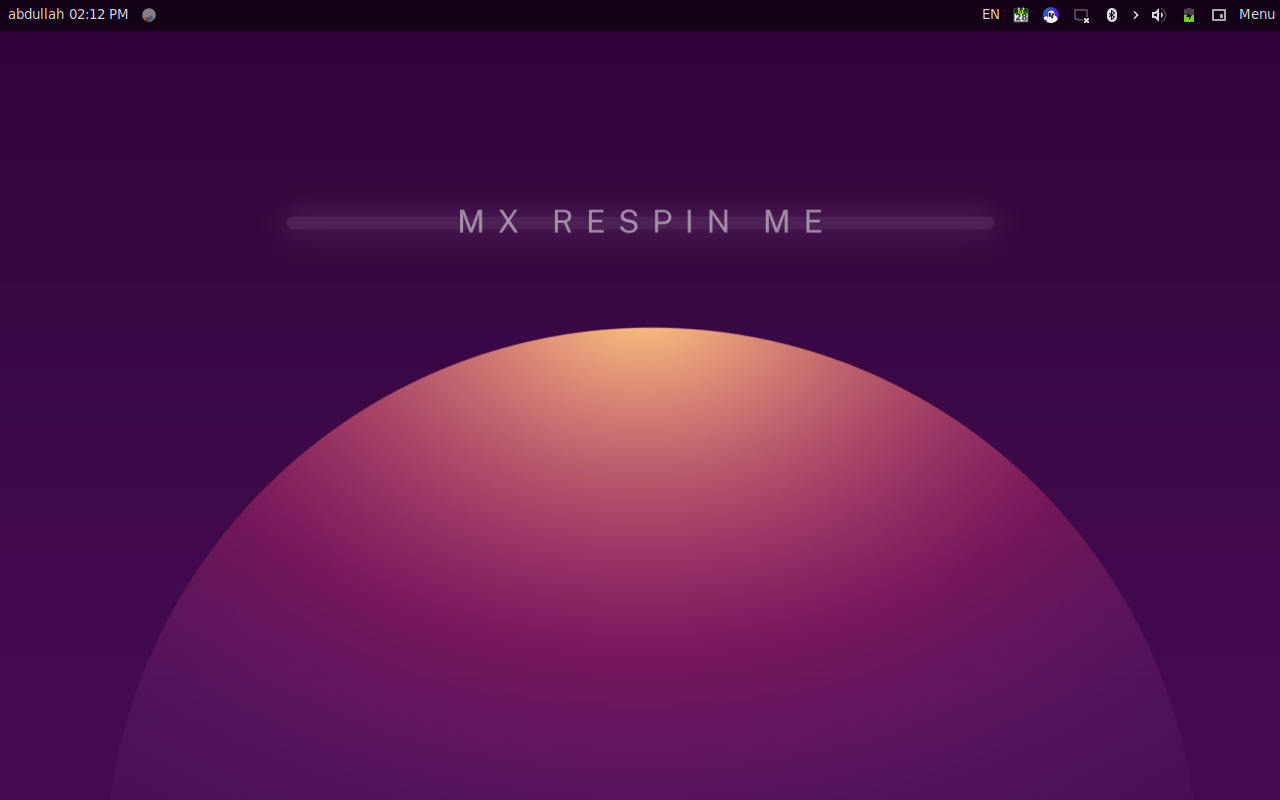Open the calendar icon showing 28
This screenshot has width=1280, height=800.
coord(1020,15)
